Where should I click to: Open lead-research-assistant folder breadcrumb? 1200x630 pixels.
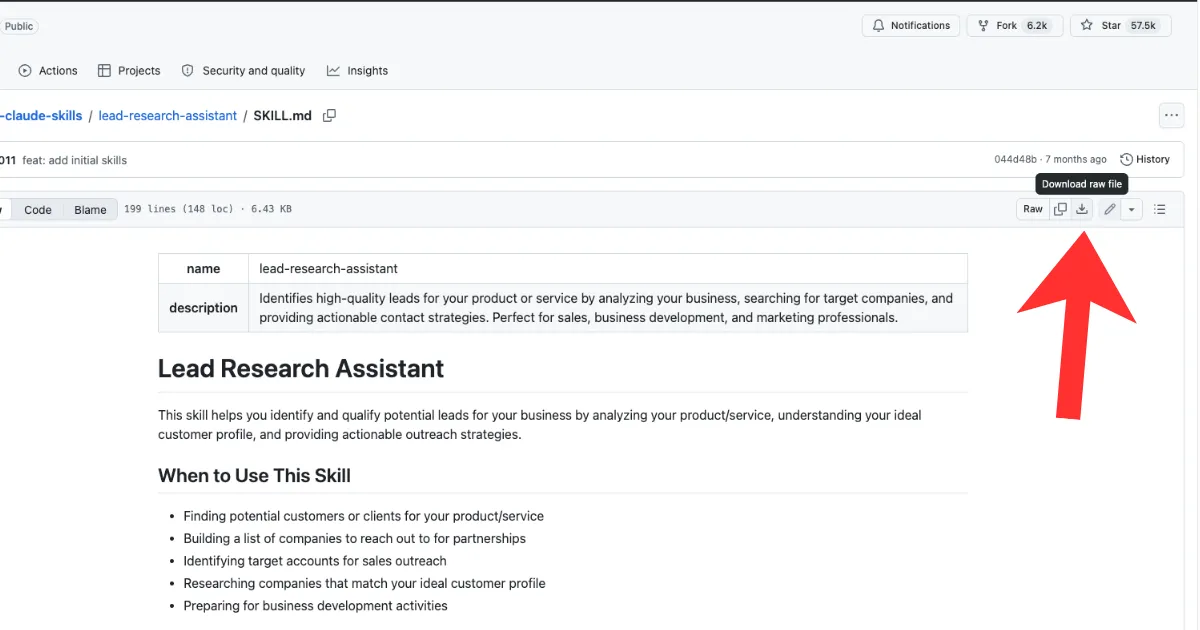coord(168,116)
